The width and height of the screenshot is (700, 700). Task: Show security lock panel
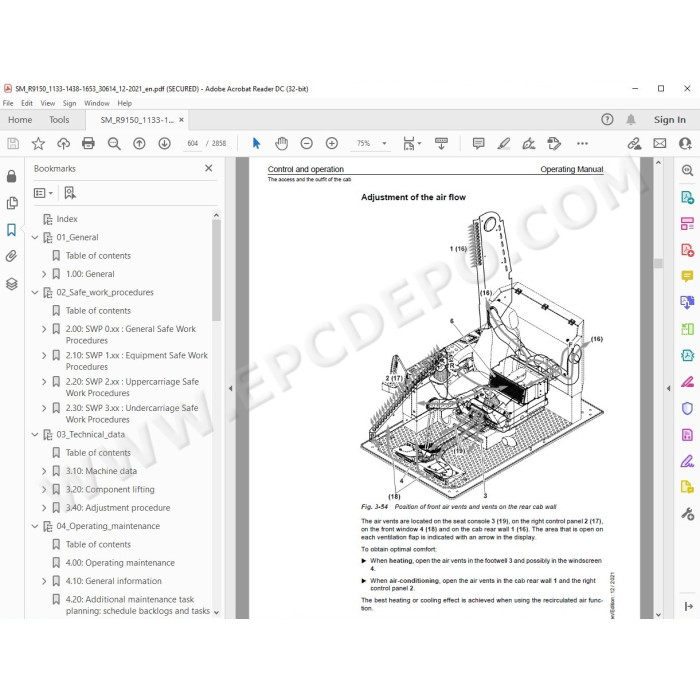12,176
